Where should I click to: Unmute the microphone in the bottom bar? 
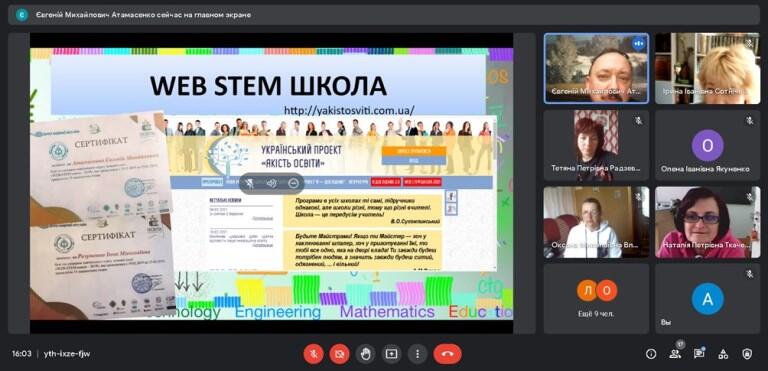pyautogui.click(x=313, y=354)
